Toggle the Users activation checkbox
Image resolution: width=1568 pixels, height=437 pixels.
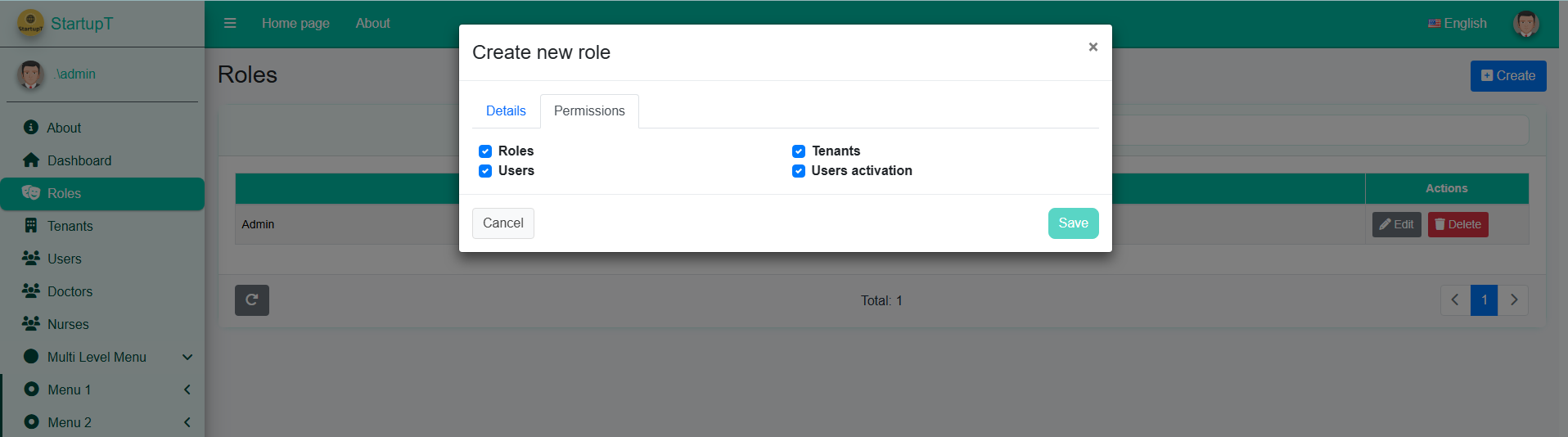799,171
